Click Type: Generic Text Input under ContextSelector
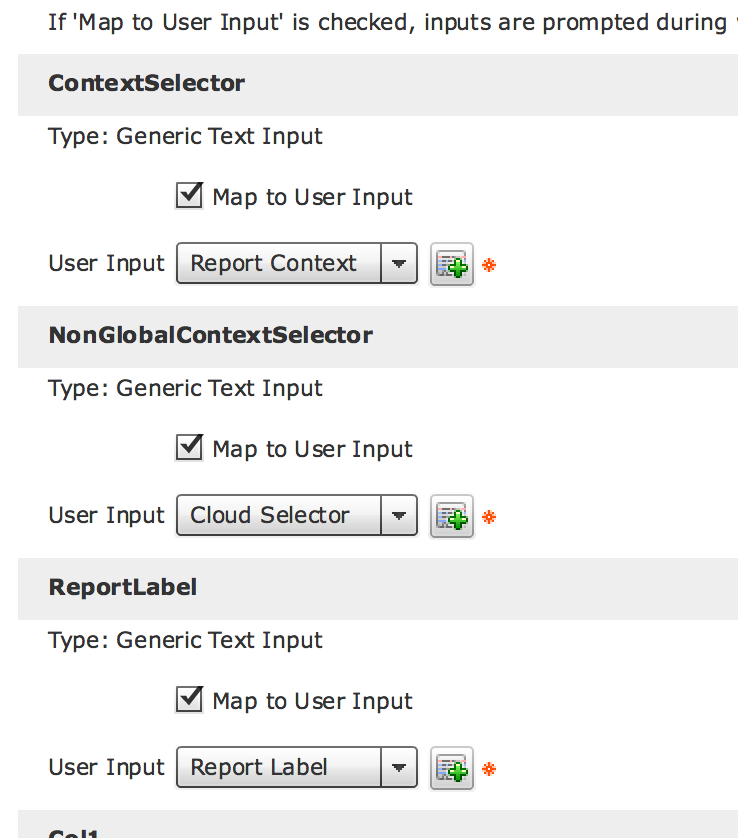The height and width of the screenshot is (838, 738). [x=185, y=137]
